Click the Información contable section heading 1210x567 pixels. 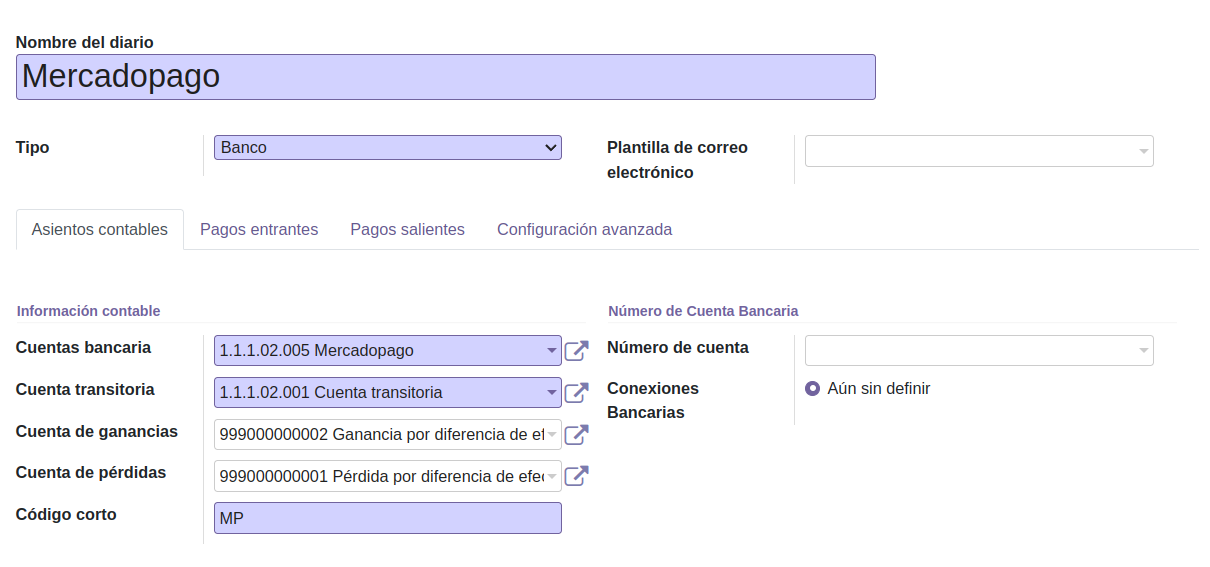88,311
